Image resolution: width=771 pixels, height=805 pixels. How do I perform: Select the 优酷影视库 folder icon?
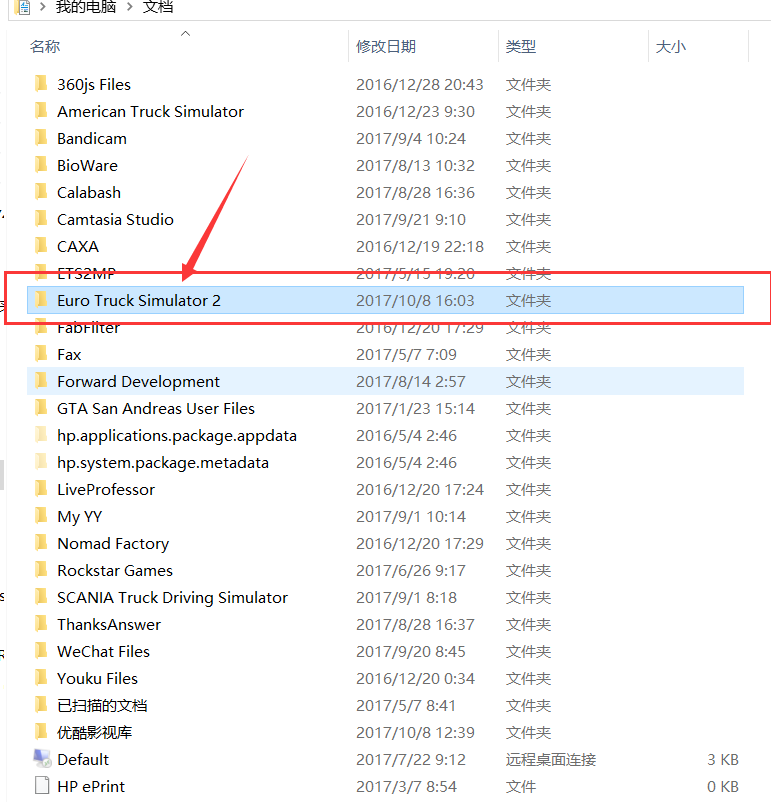tap(41, 732)
